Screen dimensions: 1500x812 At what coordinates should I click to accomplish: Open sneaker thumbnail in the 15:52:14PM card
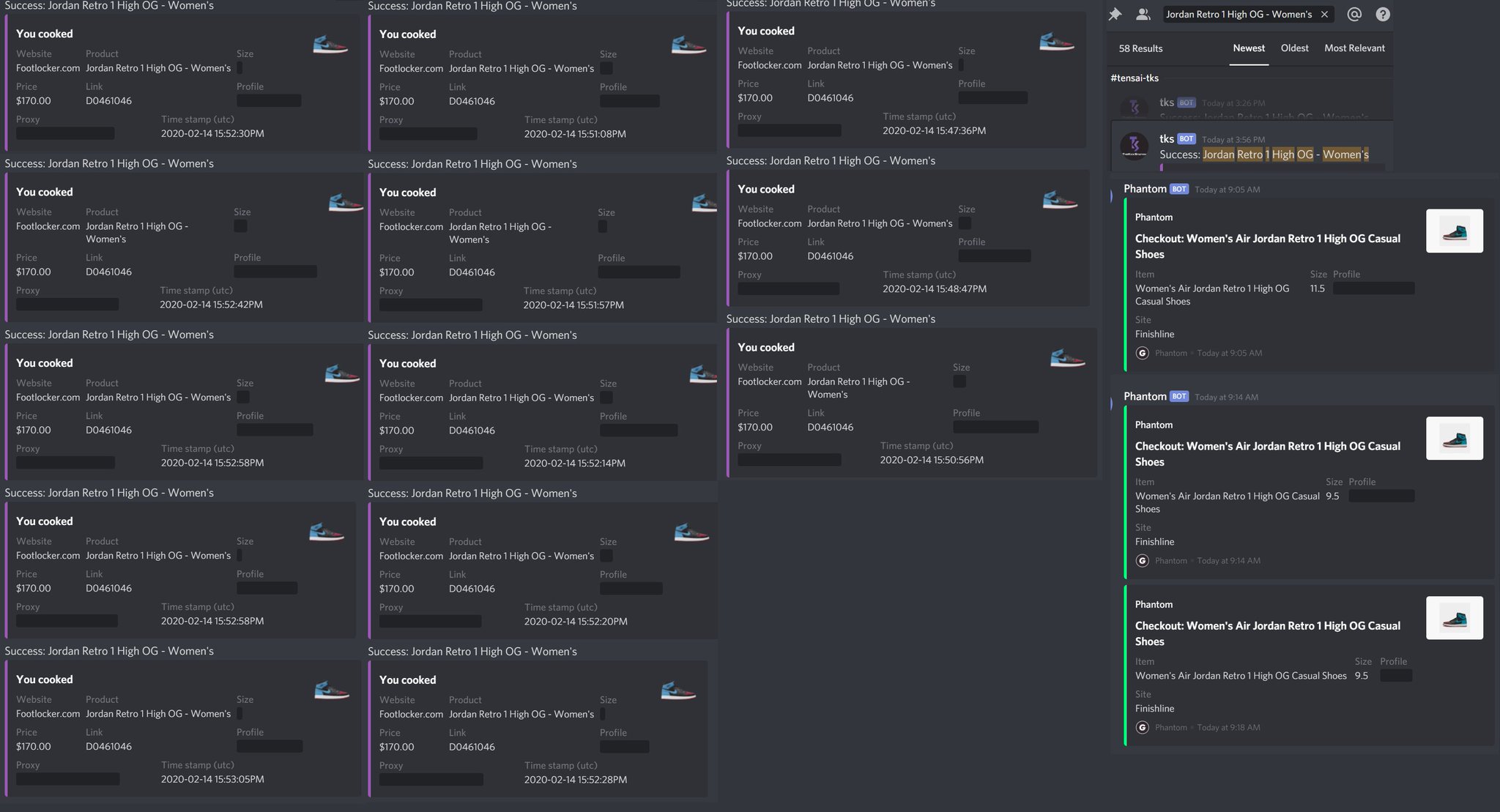703,374
